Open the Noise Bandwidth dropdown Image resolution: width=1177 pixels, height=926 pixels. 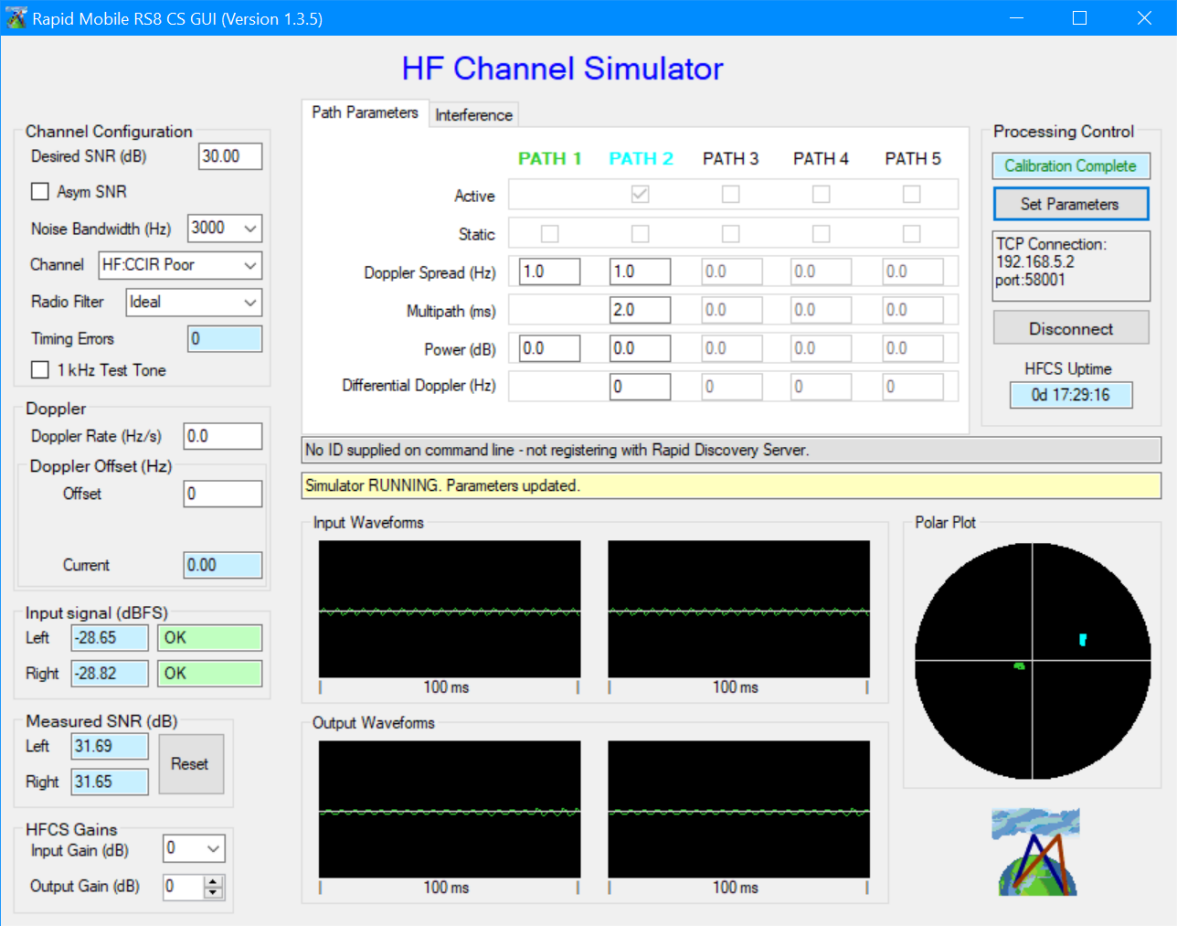pyautogui.click(x=250, y=228)
